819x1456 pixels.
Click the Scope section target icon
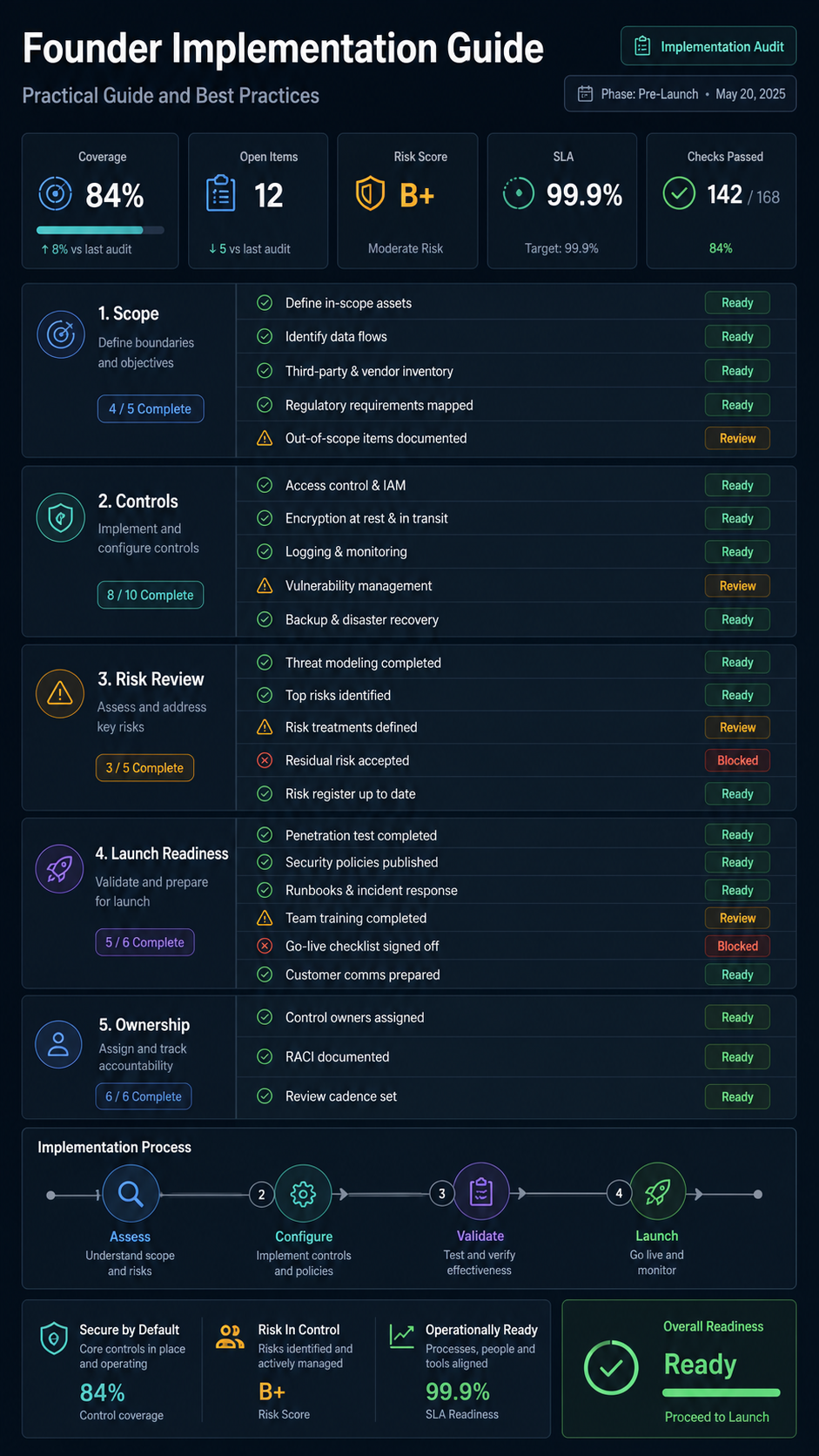pos(61,334)
